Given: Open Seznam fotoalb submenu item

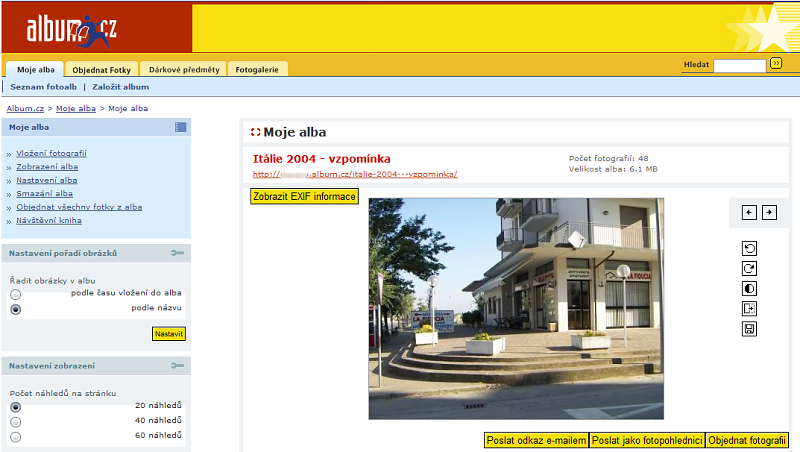Looking at the screenshot, I should coord(43,87).
